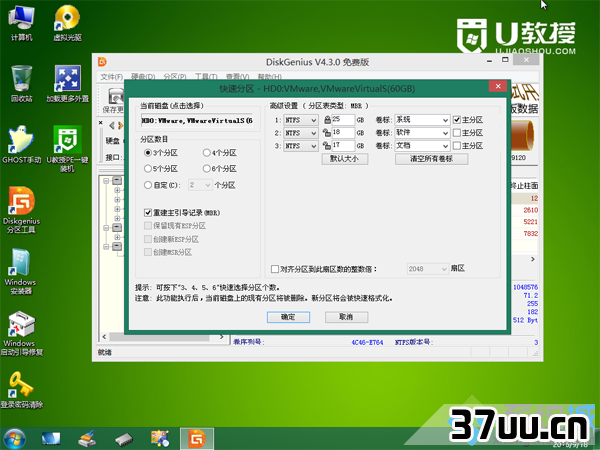This screenshot has width=600, height=450.
Task: Open the 加载更多外置 desktop icon
Action: tap(67, 84)
